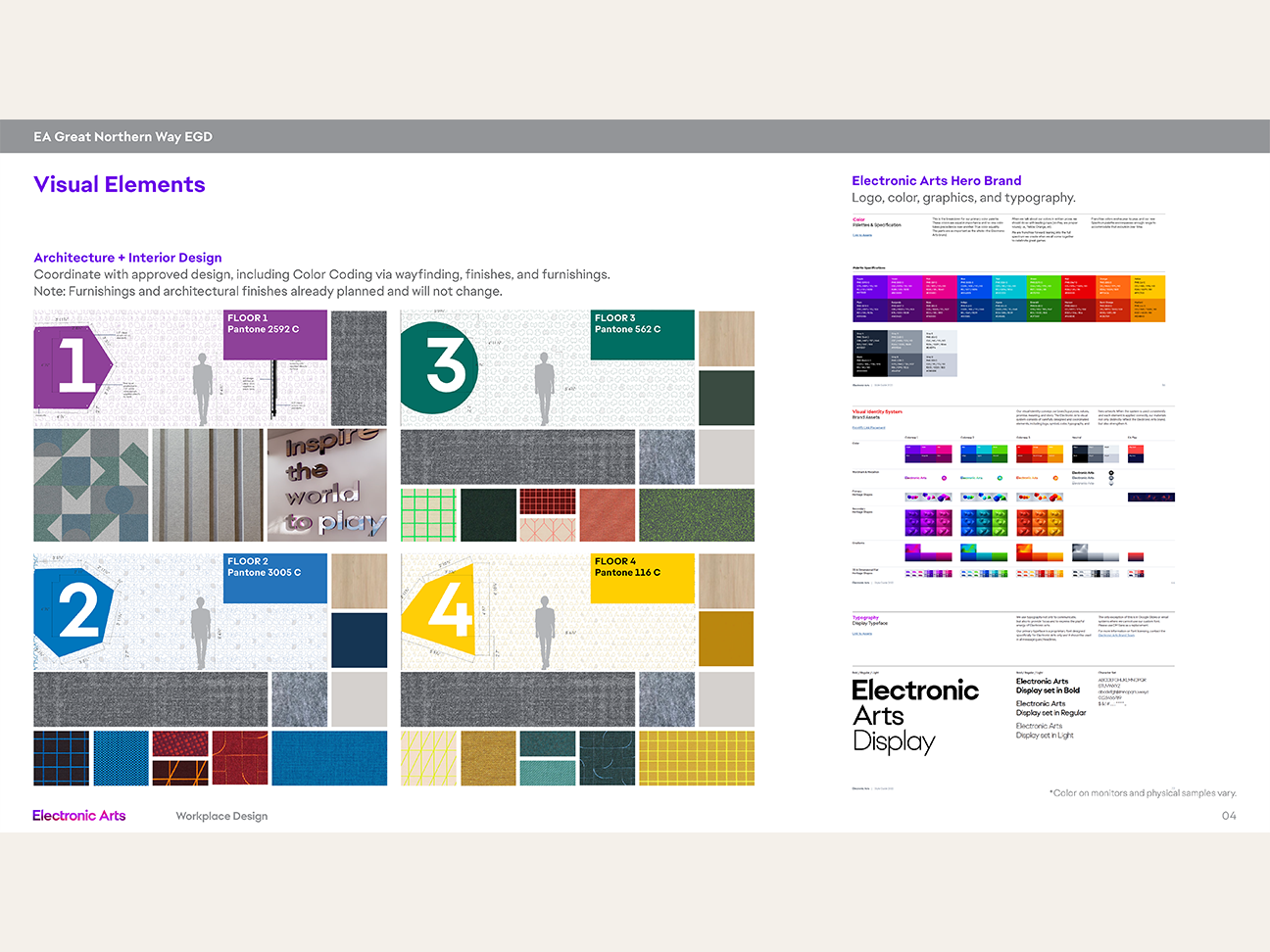The height and width of the screenshot is (952, 1270).
Task: Click the green number 3 circle sign graphic
Action: click(x=440, y=367)
